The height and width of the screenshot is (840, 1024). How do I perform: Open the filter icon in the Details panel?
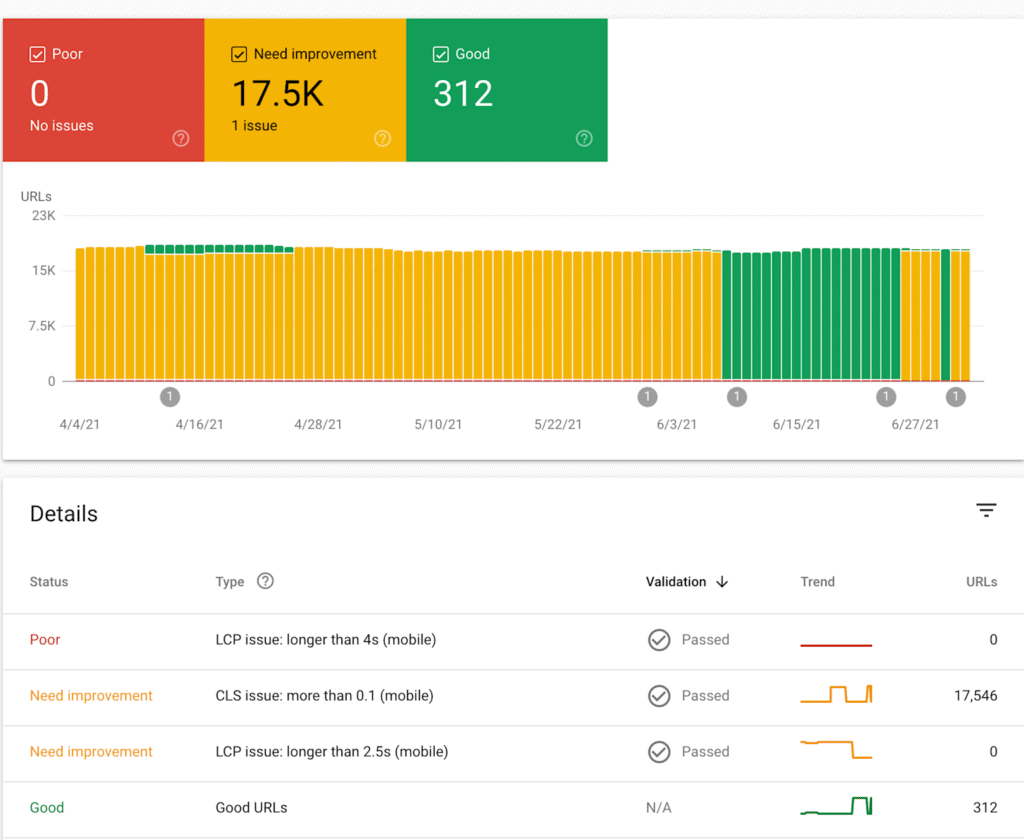click(x=987, y=510)
